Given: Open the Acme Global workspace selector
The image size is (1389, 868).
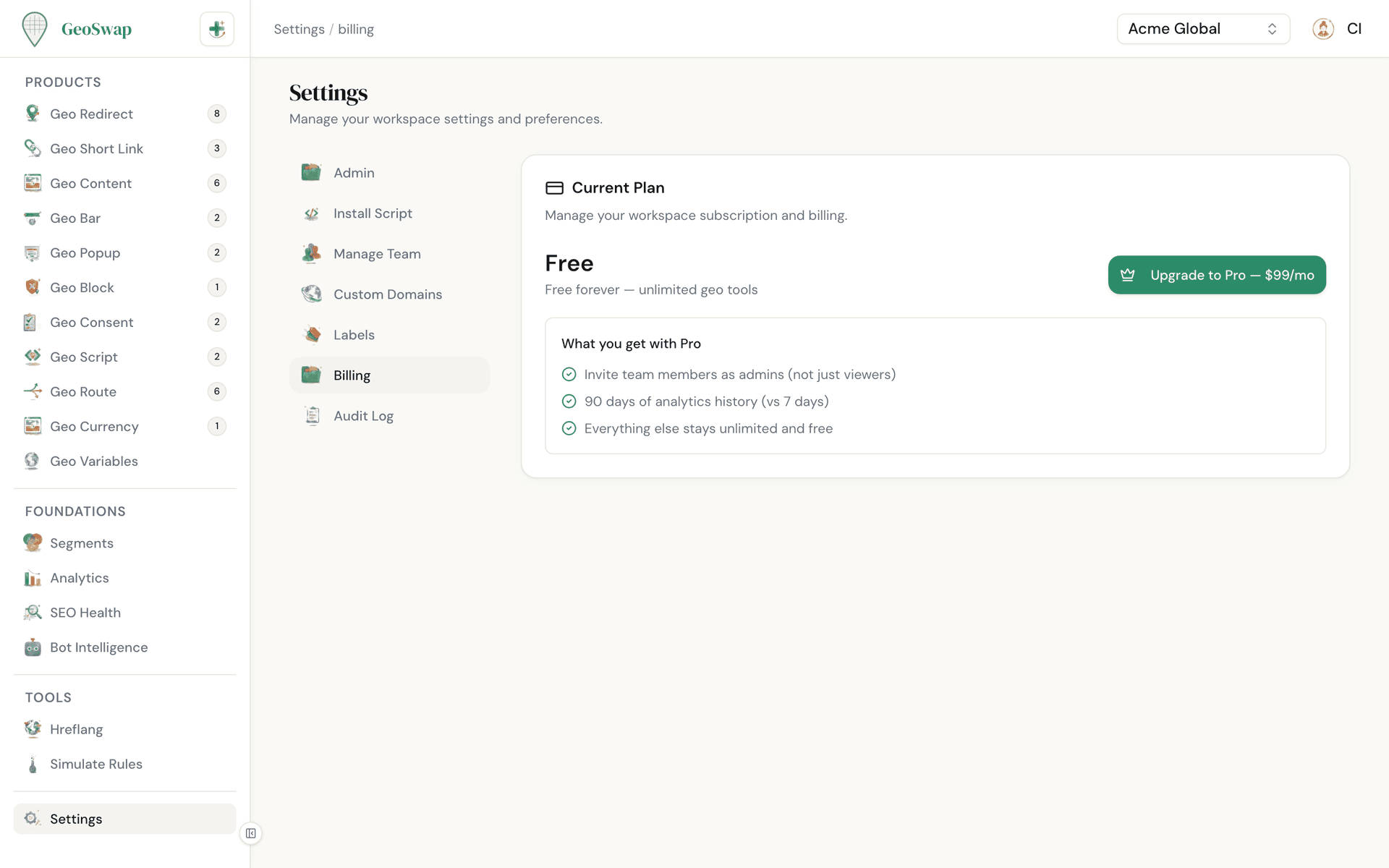Looking at the screenshot, I should [1202, 29].
